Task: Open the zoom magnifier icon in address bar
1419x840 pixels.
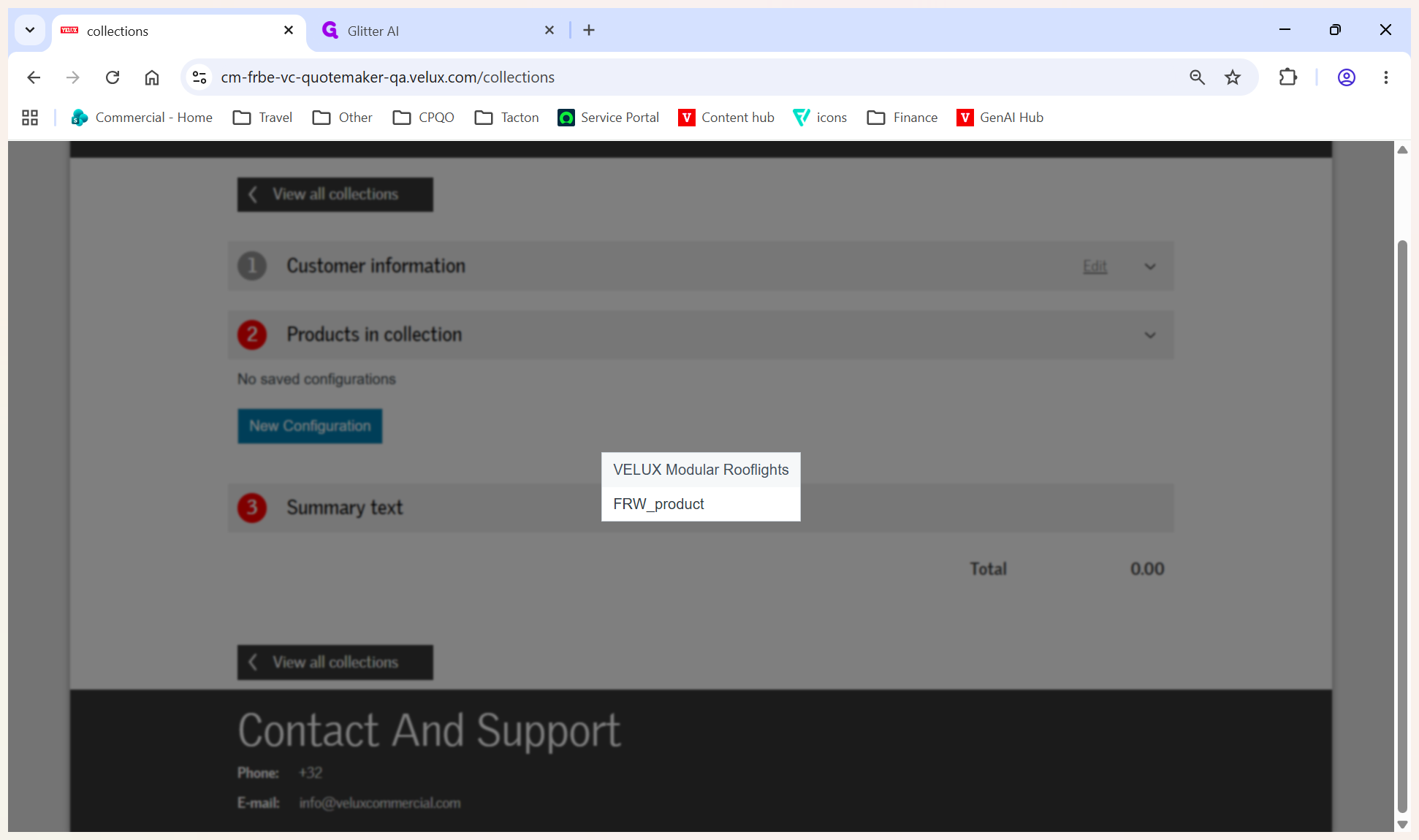Action: click(x=1197, y=77)
